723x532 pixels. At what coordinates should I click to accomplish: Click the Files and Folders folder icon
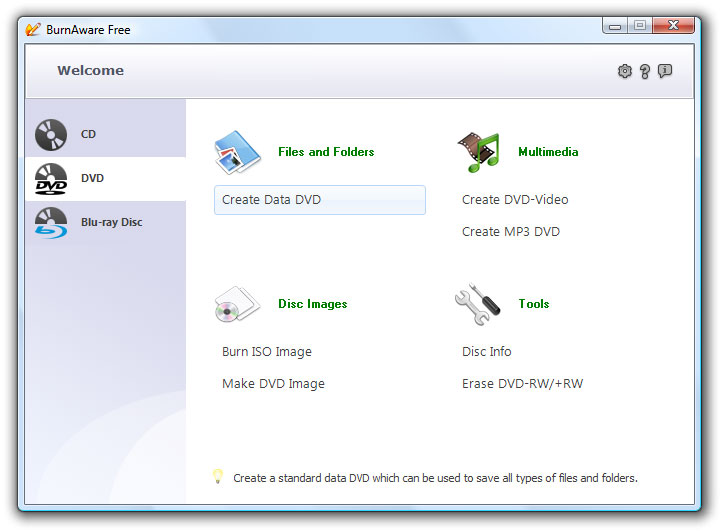click(237, 152)
